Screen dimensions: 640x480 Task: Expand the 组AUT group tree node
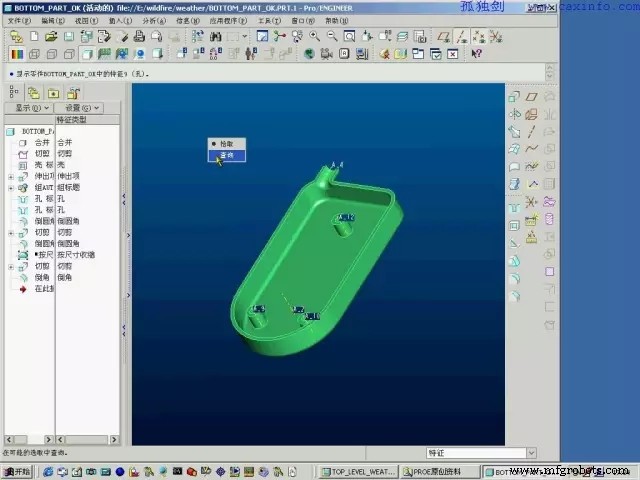click(x=11, y=188)
